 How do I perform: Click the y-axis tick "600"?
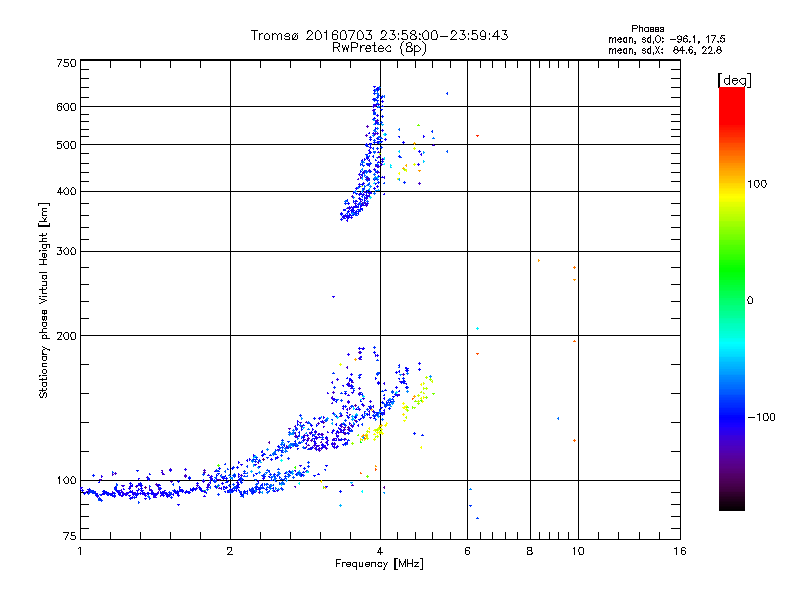click(66, 107)
